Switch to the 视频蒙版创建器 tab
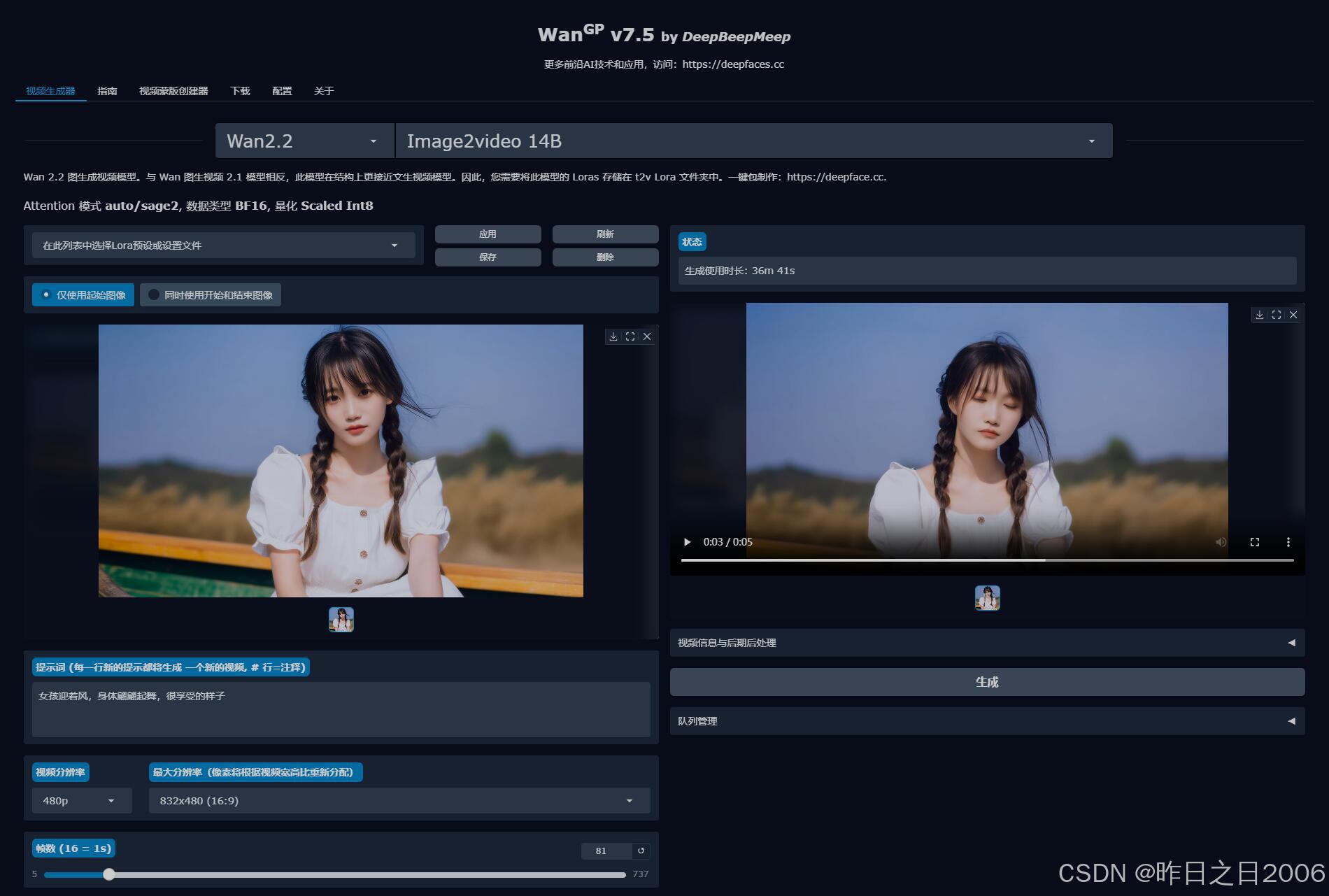The image size is (1329, 896). [x=175, y=91]
